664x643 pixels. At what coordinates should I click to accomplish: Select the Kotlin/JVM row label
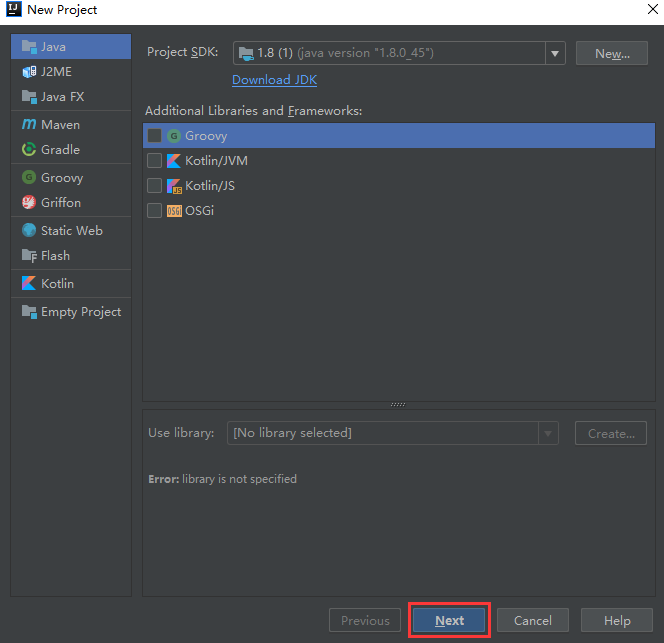(x=216, y=161)
